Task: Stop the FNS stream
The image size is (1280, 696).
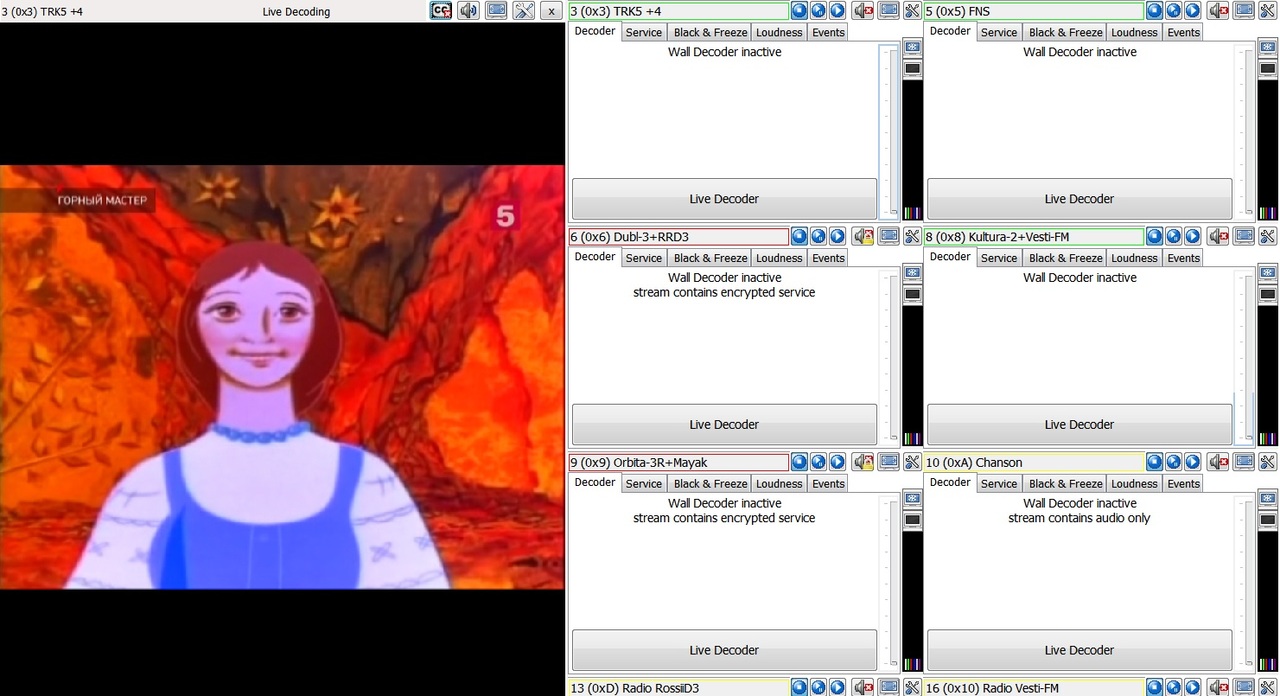Action: (x=1155, y=11)
